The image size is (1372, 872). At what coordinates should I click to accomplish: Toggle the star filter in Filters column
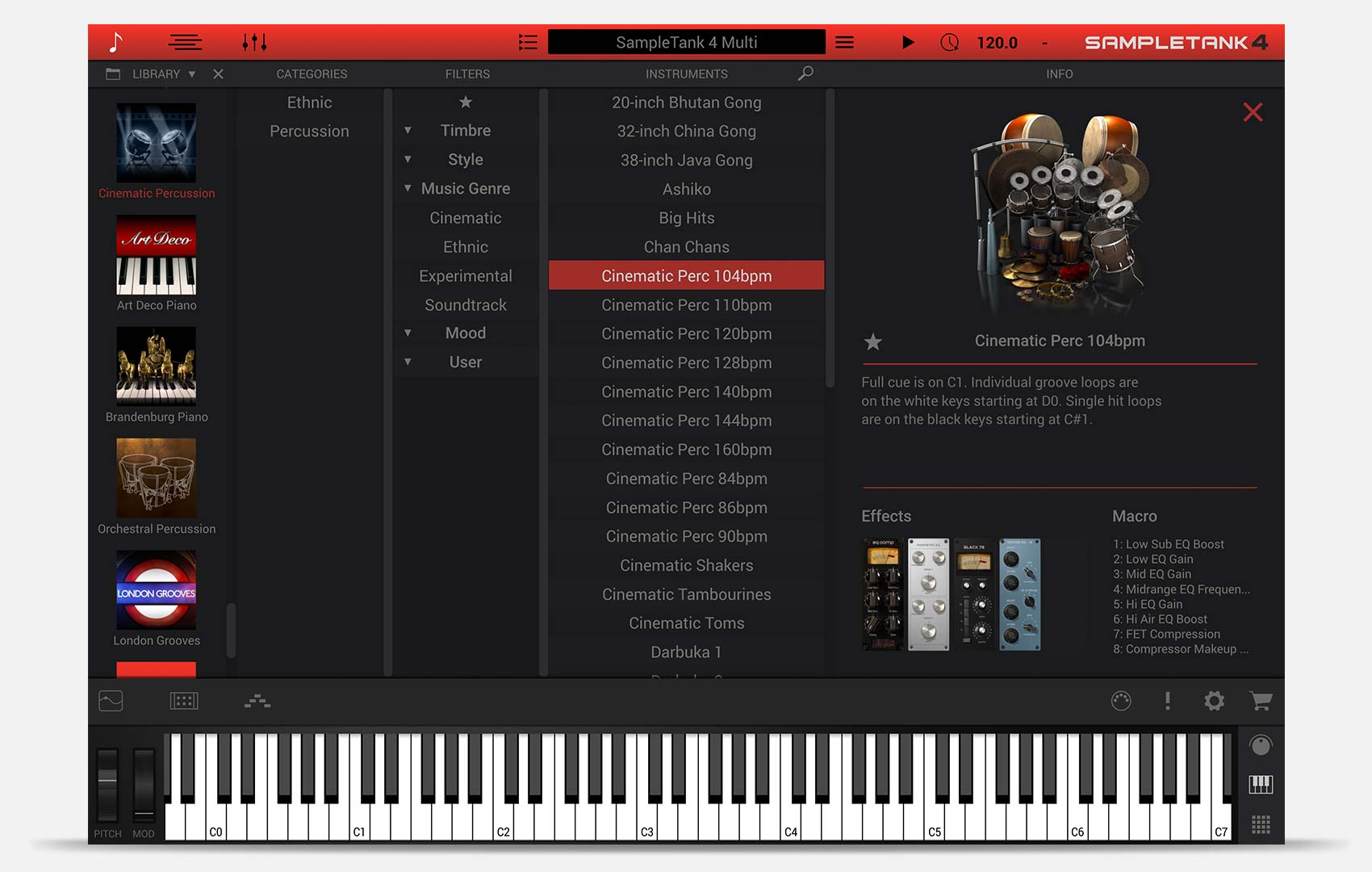pos(466,103)
